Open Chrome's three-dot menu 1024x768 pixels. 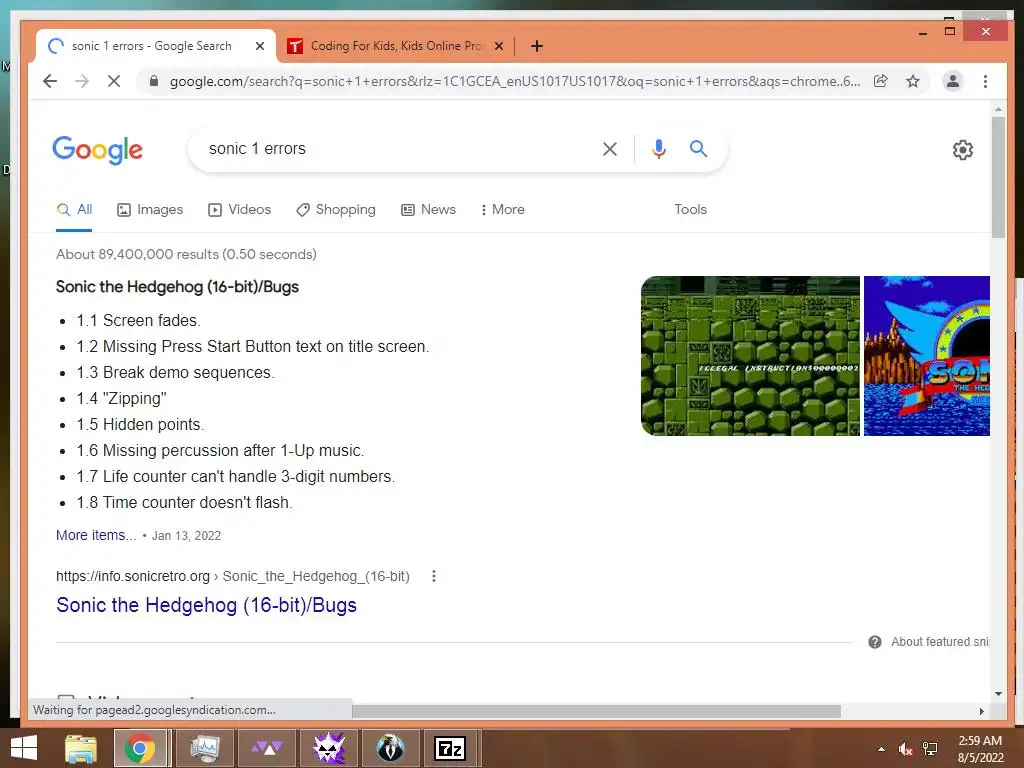(x=985, y=81)
